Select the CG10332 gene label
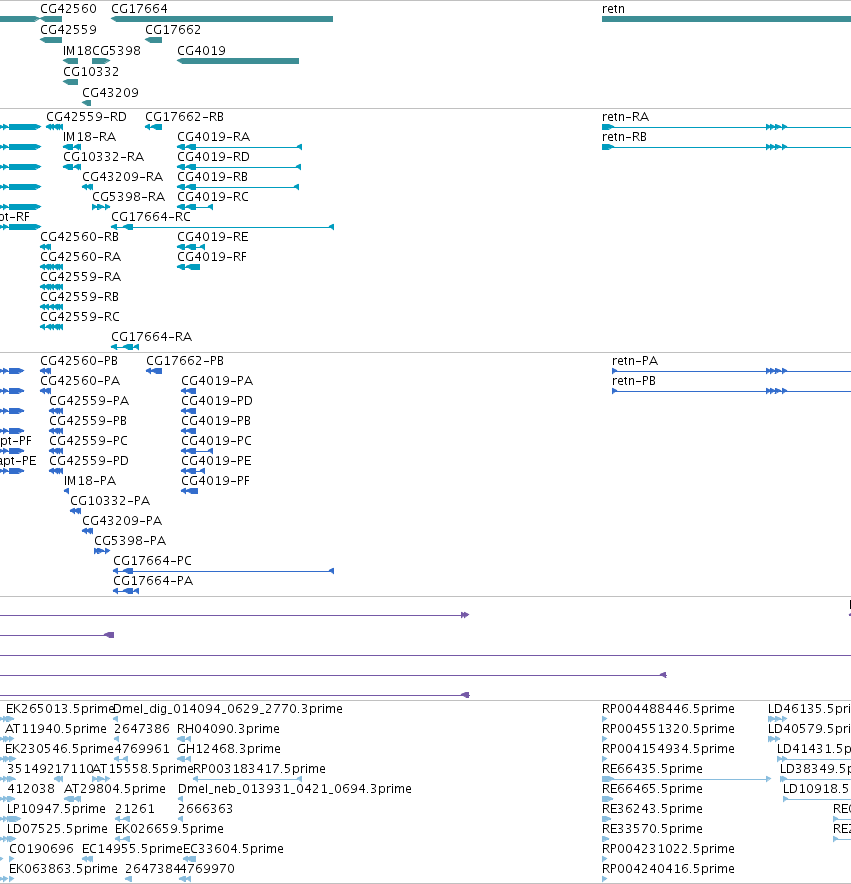 click(91, 72)
